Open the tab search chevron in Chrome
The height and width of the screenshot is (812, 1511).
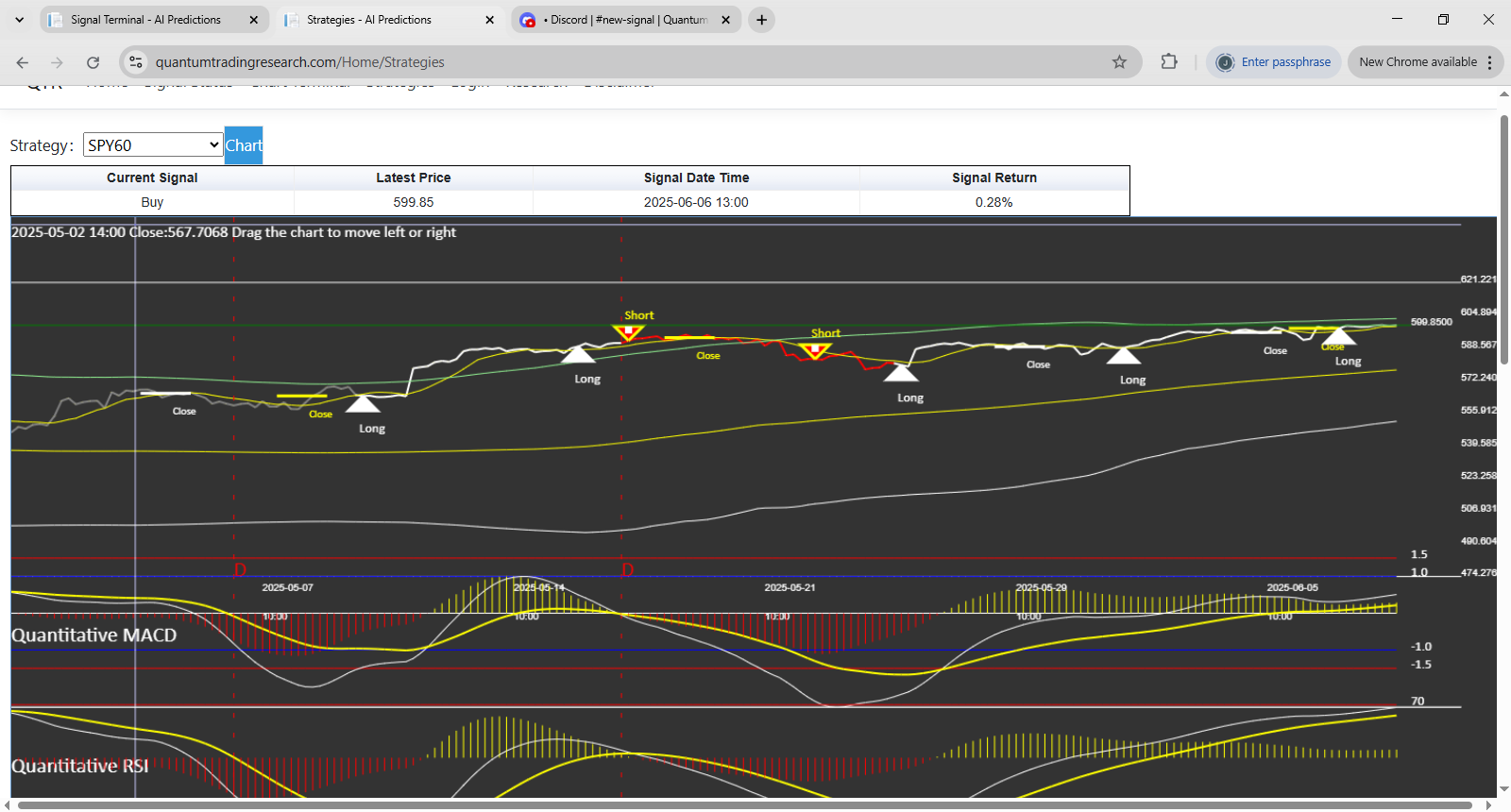pyautogui.click(x=20, y=20)
